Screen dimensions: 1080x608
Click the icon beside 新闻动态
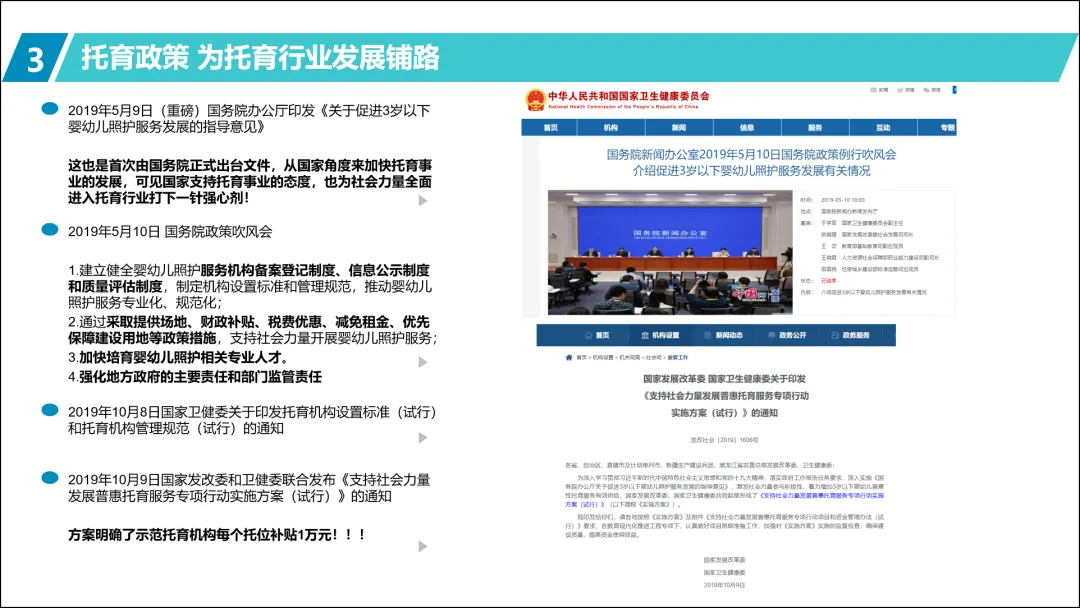tap(707, 335)
